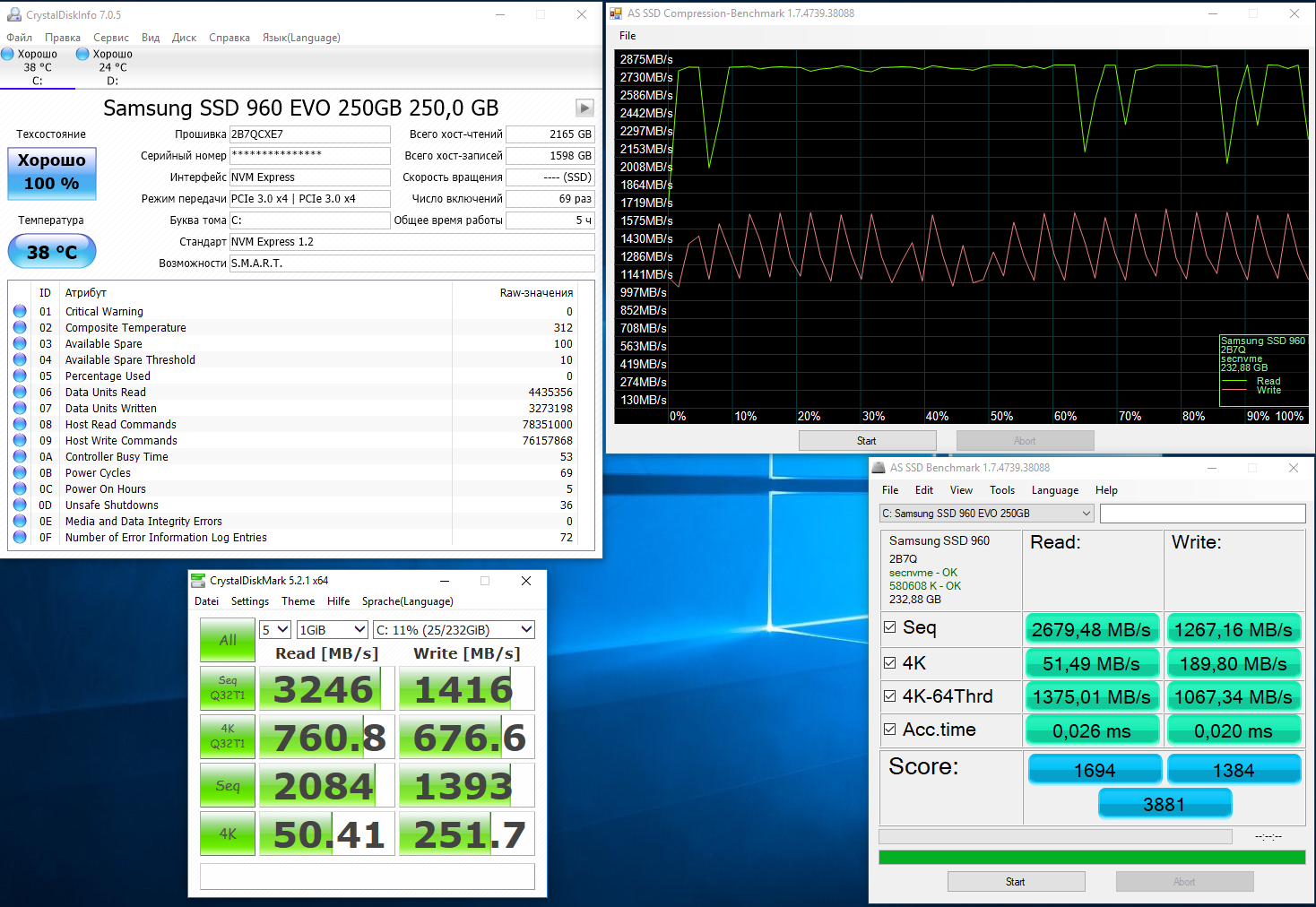The width and height of the screenshot is (1316, 907).
Task: Open the Theme menu in CrystalDiskMark
Action: click(299, 601)
